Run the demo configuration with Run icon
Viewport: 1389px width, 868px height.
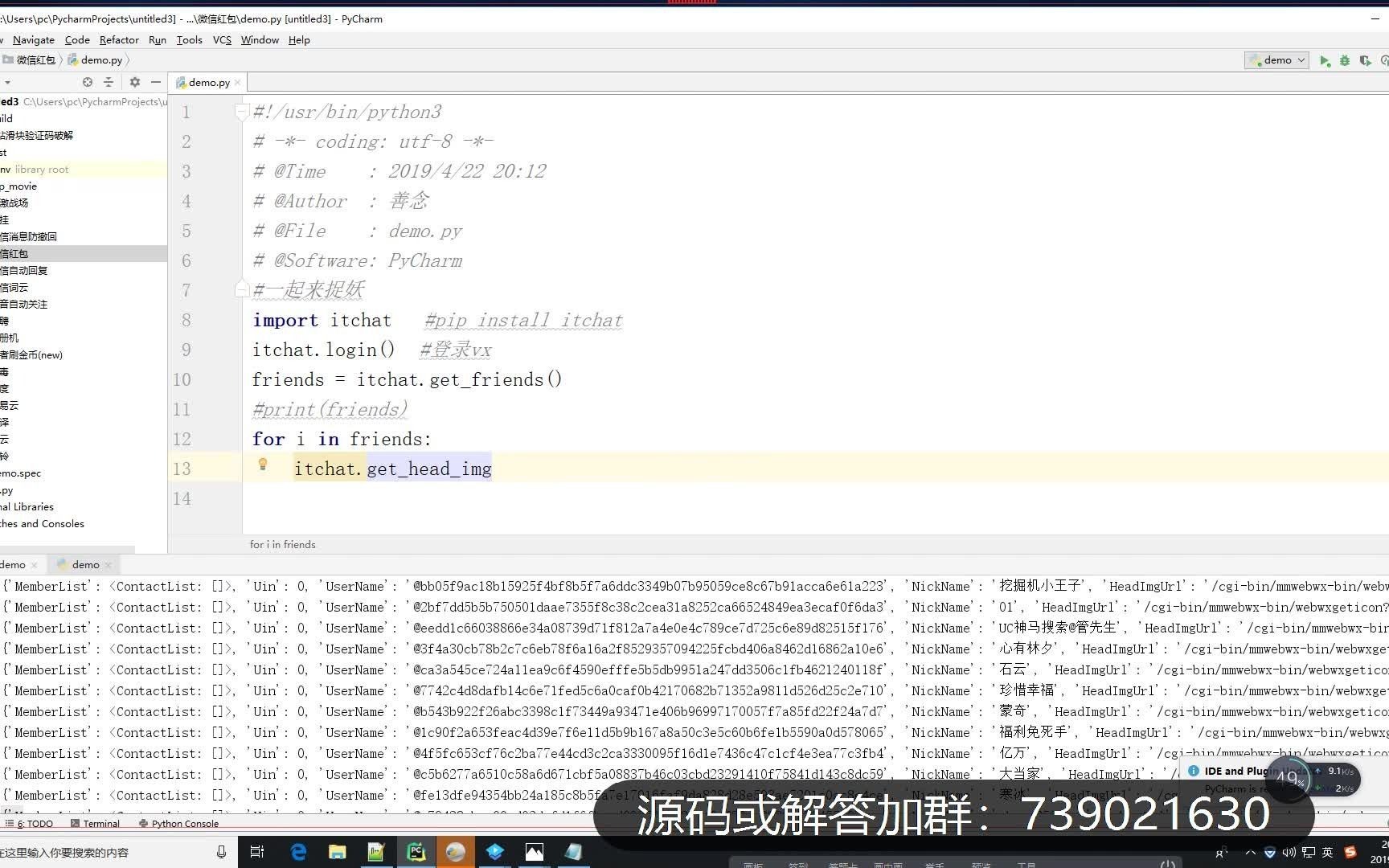coord(1326,60)
